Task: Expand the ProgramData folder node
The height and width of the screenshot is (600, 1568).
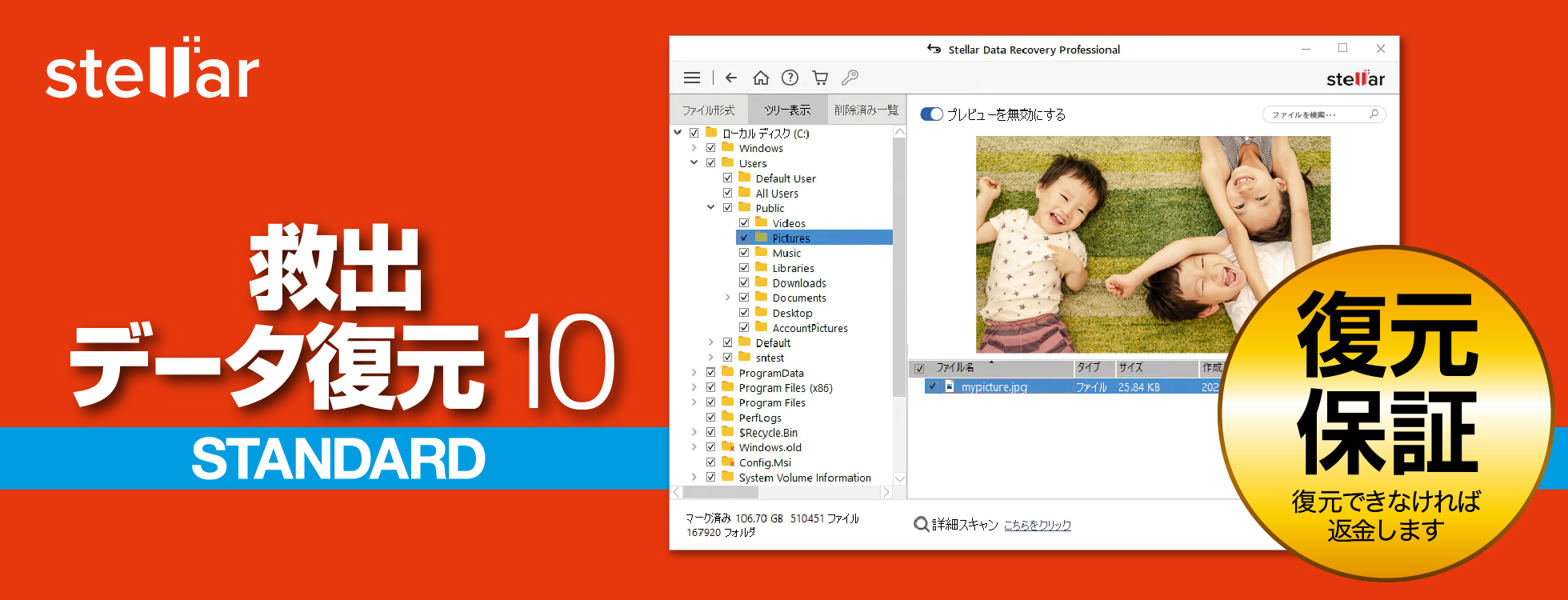Action: tap(694, 372)
